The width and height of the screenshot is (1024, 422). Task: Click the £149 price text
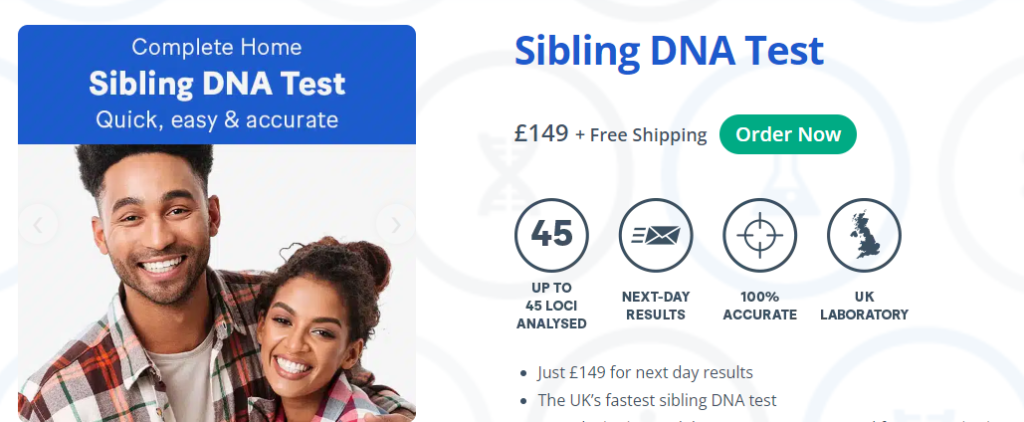point(541,134)
